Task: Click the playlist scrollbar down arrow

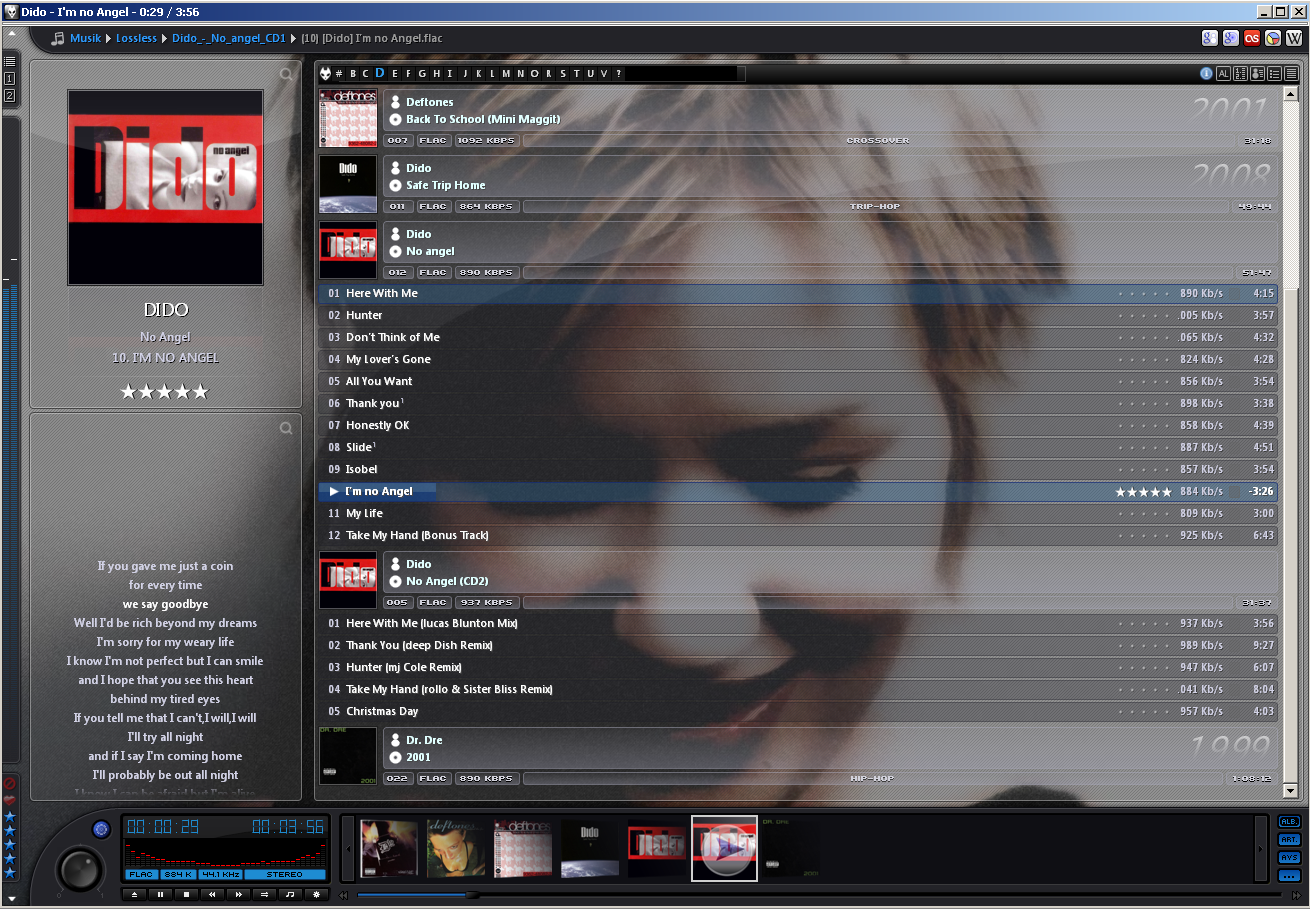Action: point(1290,791)
